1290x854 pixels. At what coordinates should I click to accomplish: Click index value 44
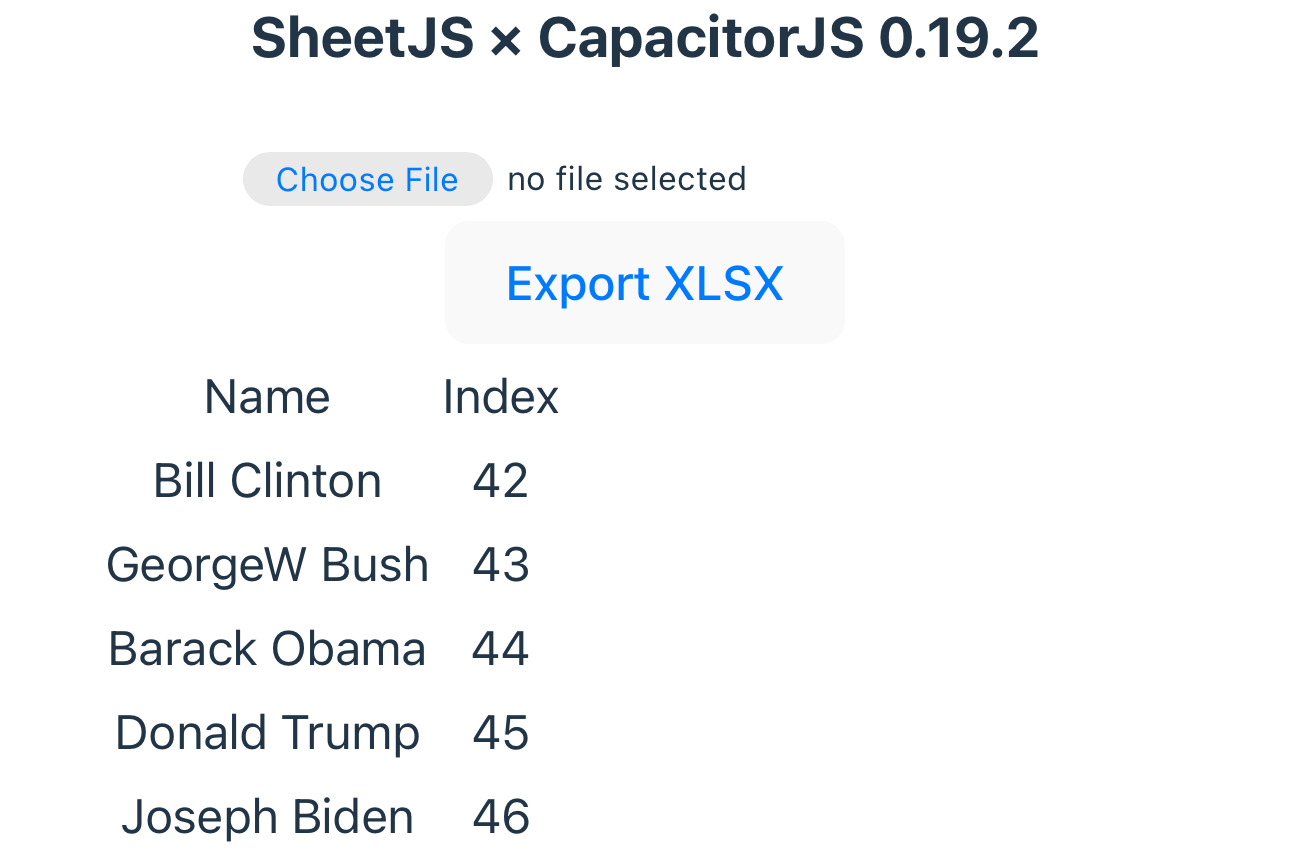[x=500, y=649]
